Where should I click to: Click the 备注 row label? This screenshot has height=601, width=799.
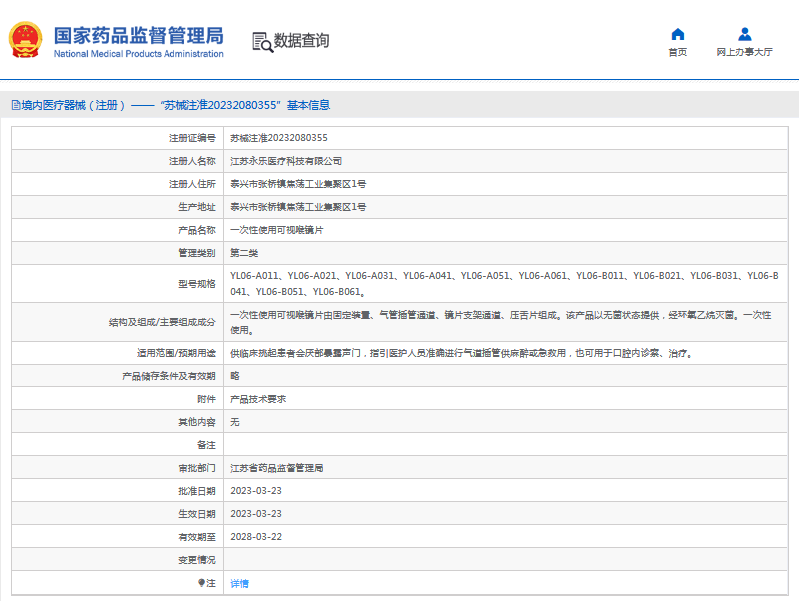[206, 445]
